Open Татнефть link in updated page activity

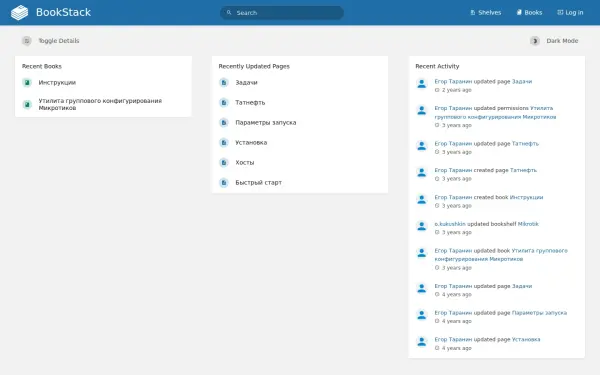point(525,143)
